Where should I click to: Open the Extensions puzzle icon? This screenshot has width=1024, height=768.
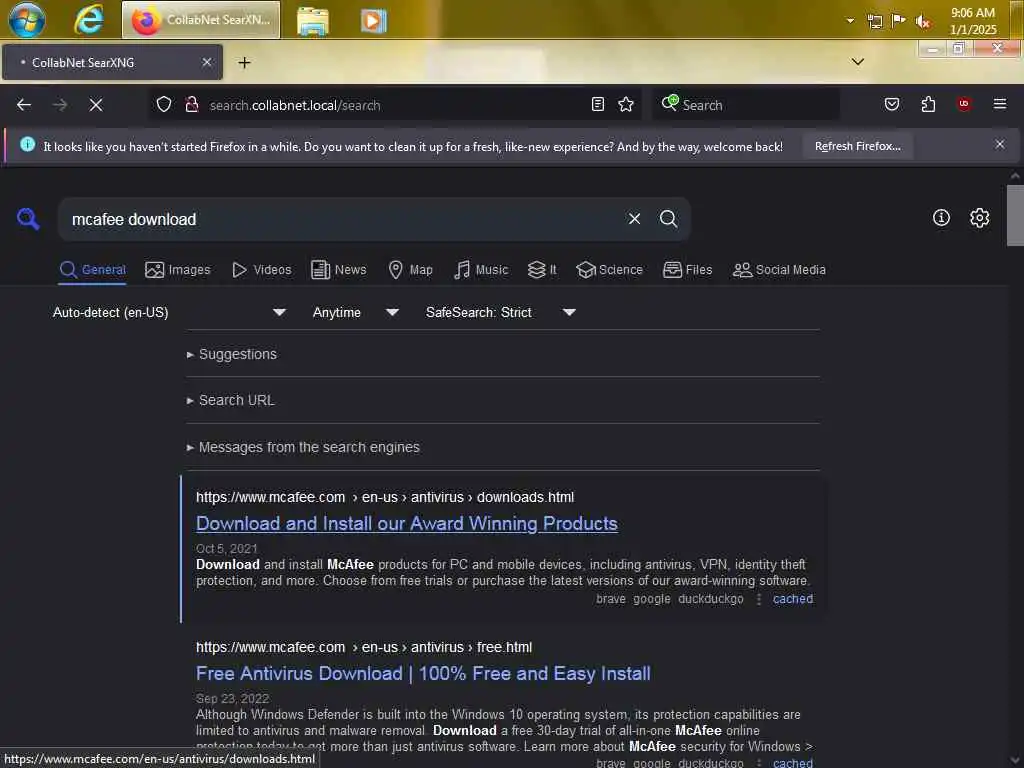click(928, 104)
